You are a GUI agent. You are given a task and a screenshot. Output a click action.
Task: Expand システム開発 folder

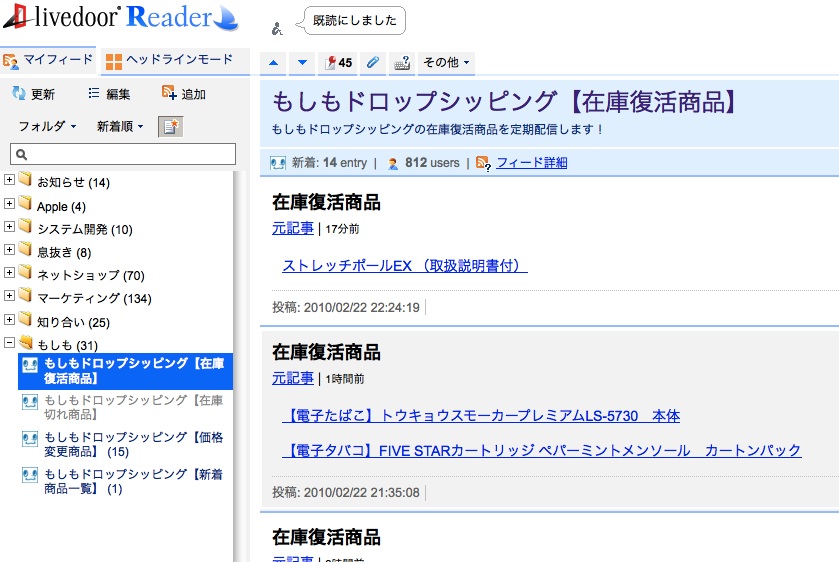tap(9, 226)
